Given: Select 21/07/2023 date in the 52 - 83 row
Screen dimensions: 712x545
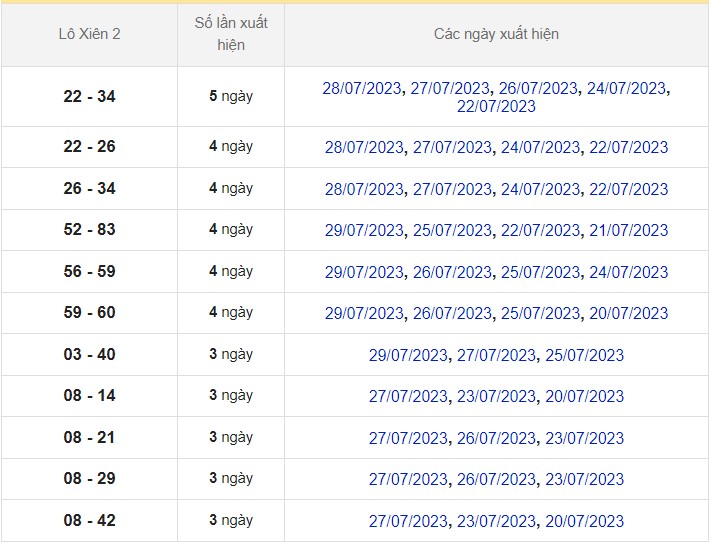Looking at the screenshot, I should tap(628, 230).
